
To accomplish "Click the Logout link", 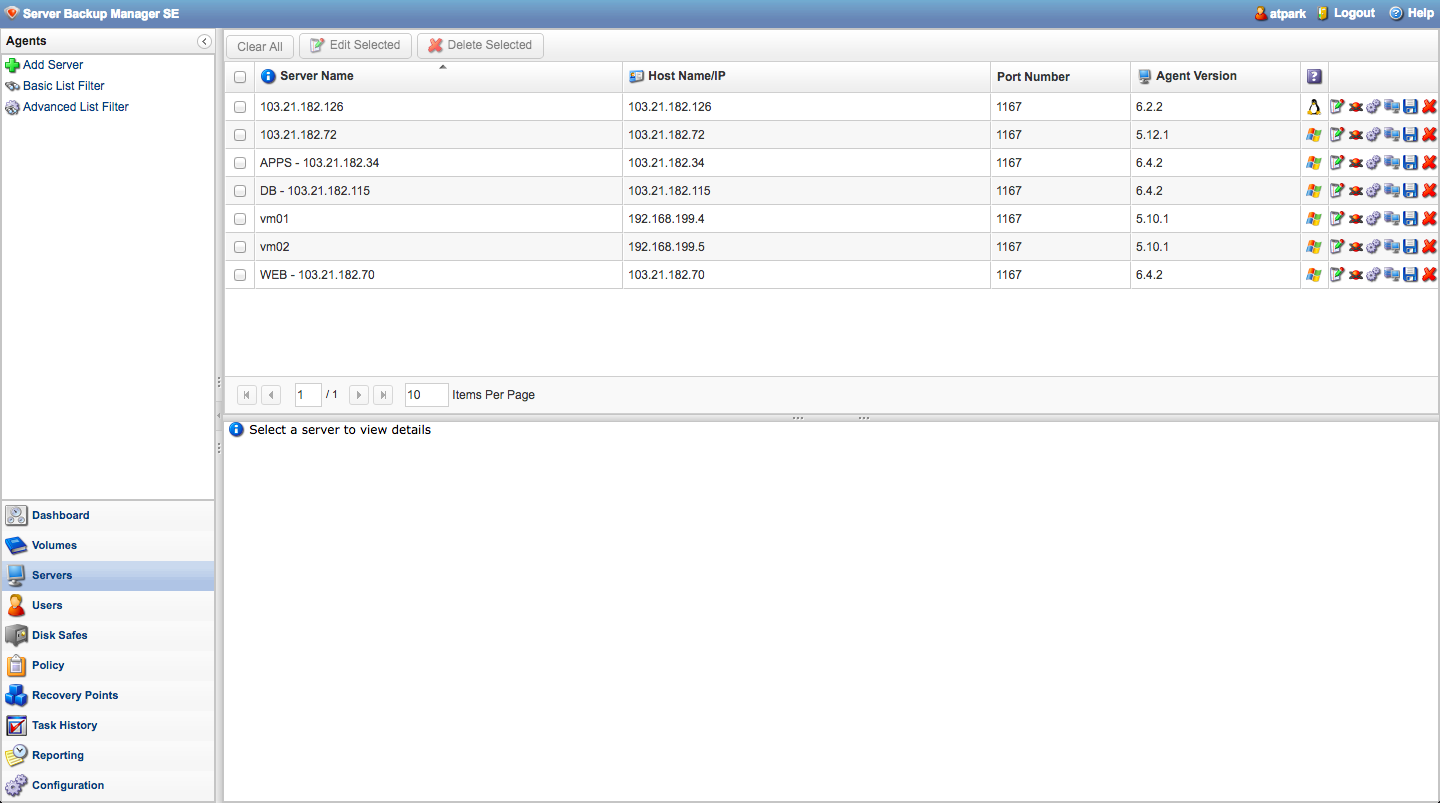I will coord(1354,14).
